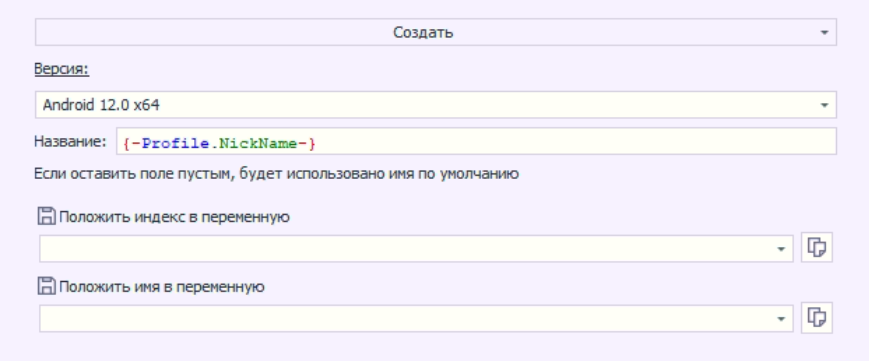
Task: Open the index variable dropdown arrow
Action: tap(781, 249)
